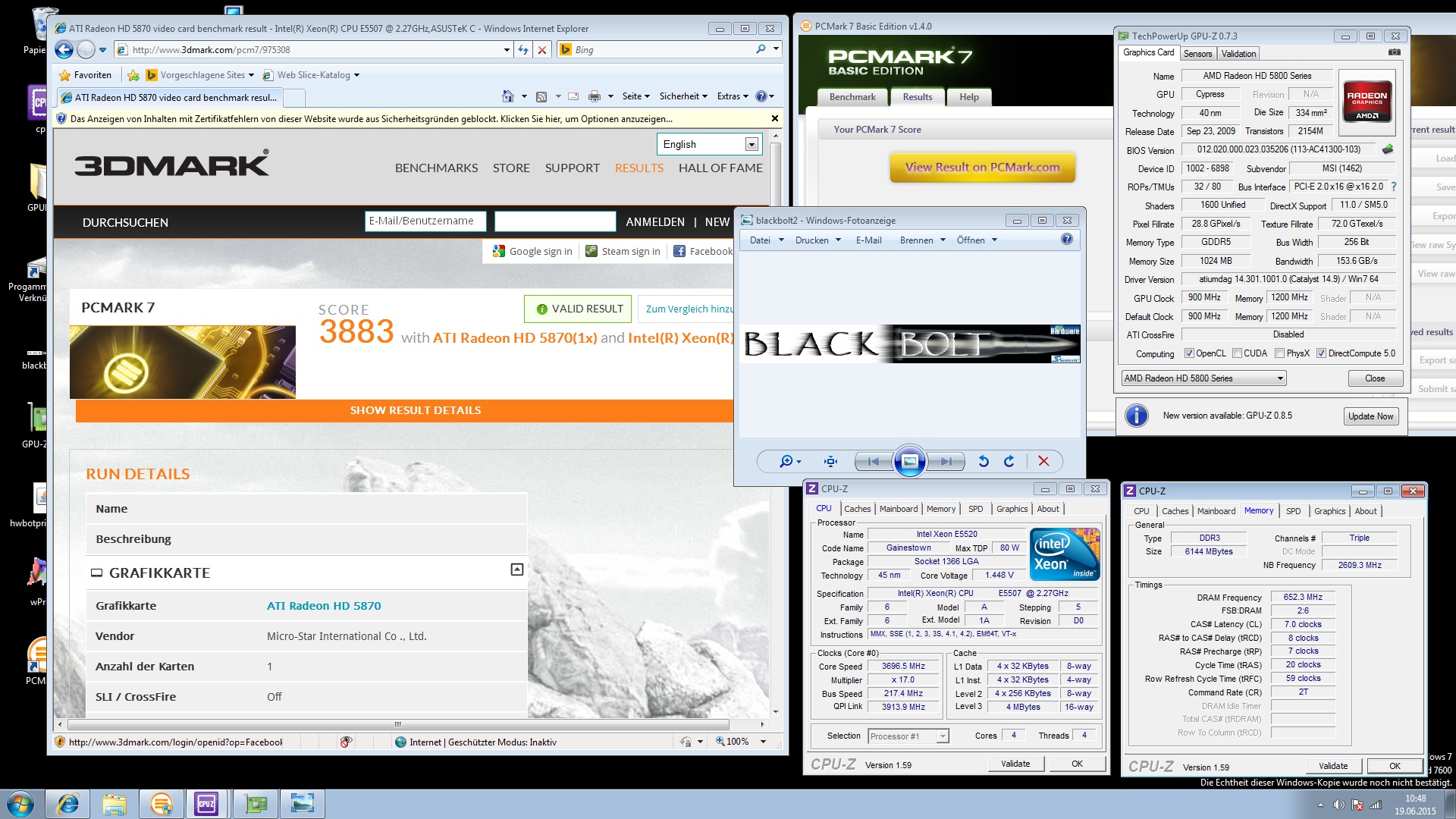Viewport: 1456px width, 819px height.
Task: Click the fit-to-window icon in Fotoanzeige
Action: click(831, 461)
